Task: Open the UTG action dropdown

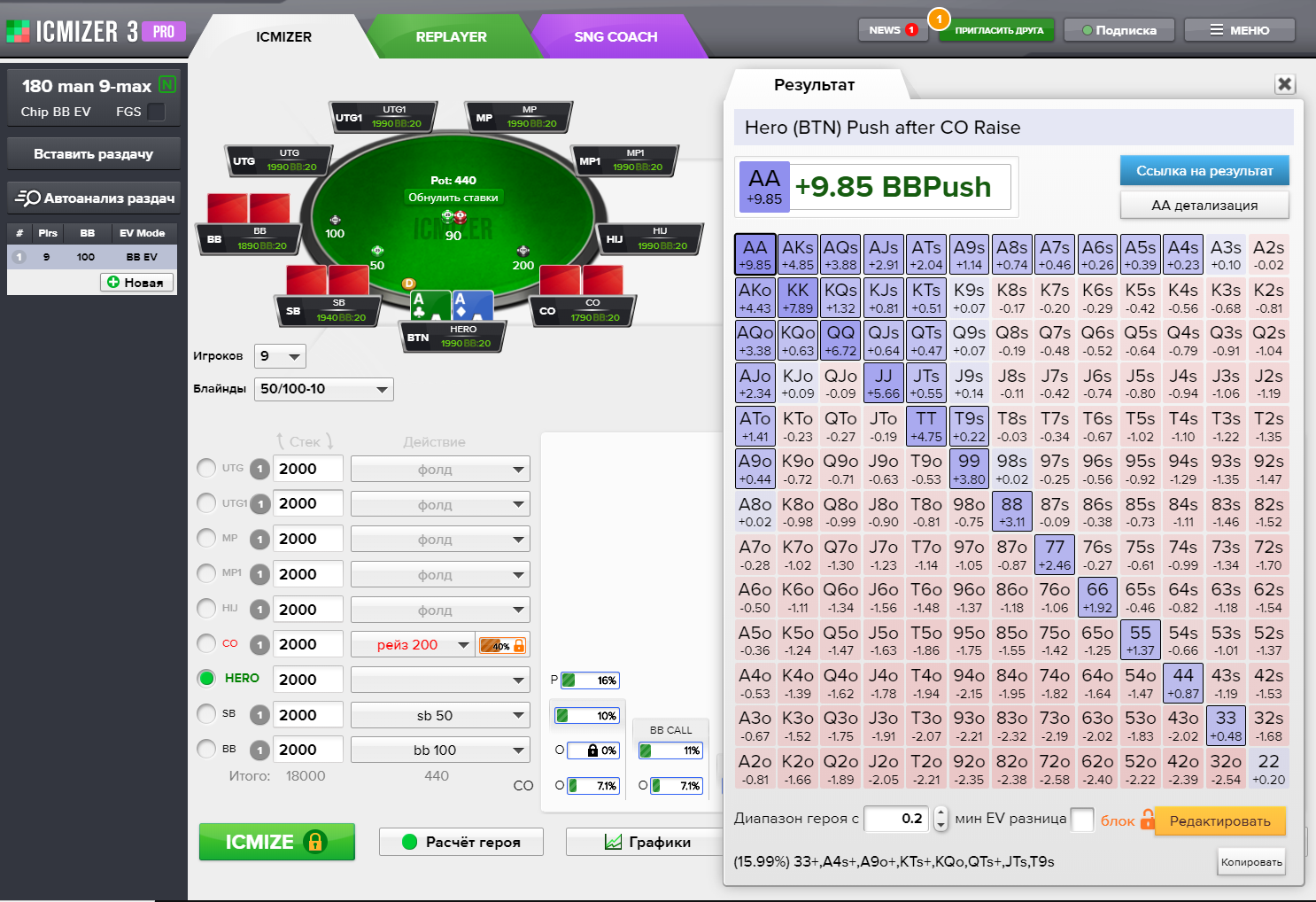Action: 440,469
